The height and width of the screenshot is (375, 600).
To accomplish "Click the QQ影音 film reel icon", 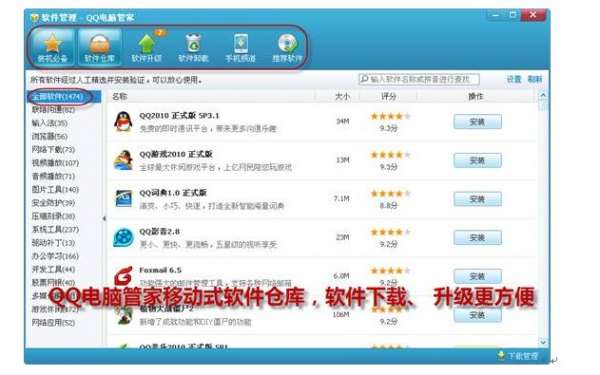I will pos(123,237).
